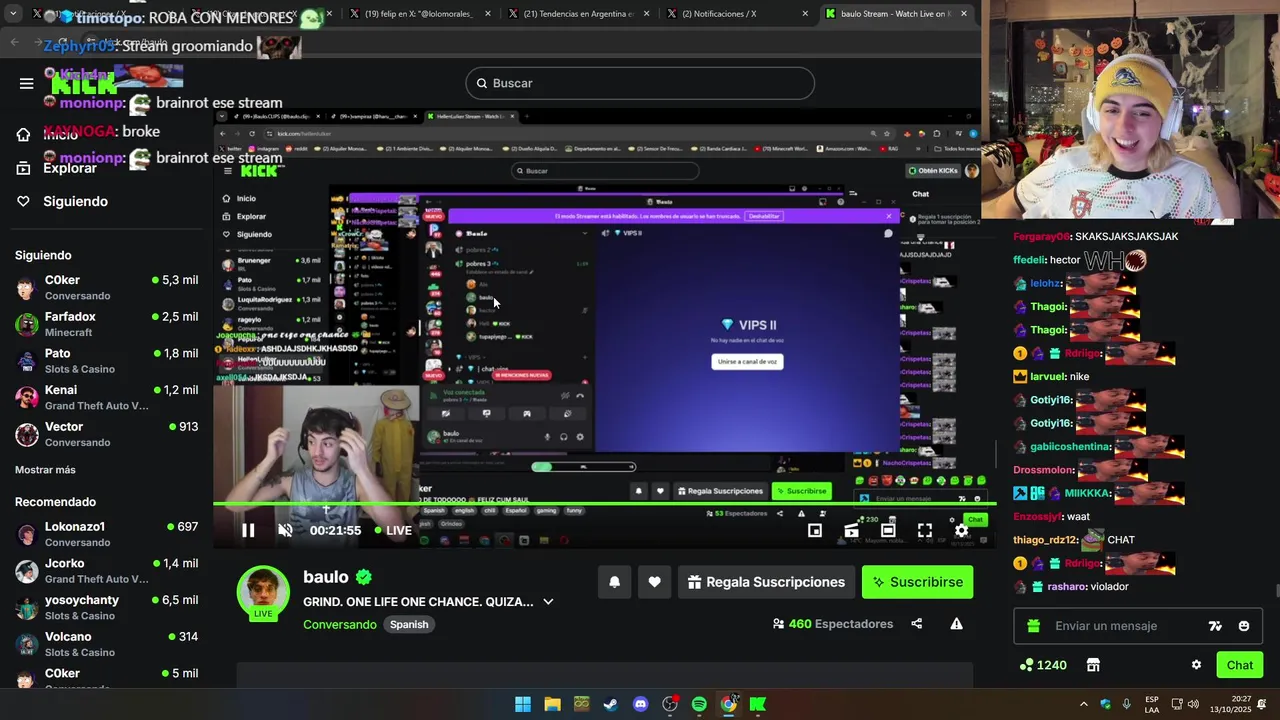1280x720 pixels.
Task: Click the Buscar search field
Action: coord(640,83)
